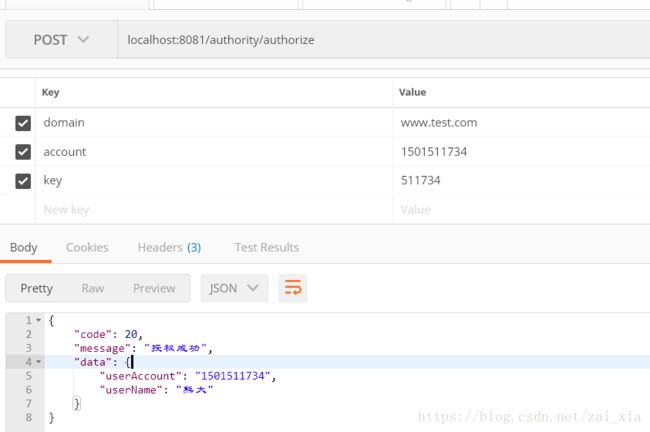The image size is (650, 432).
Task: Open the Headers (3) tab
Action: tap(169, 248)
